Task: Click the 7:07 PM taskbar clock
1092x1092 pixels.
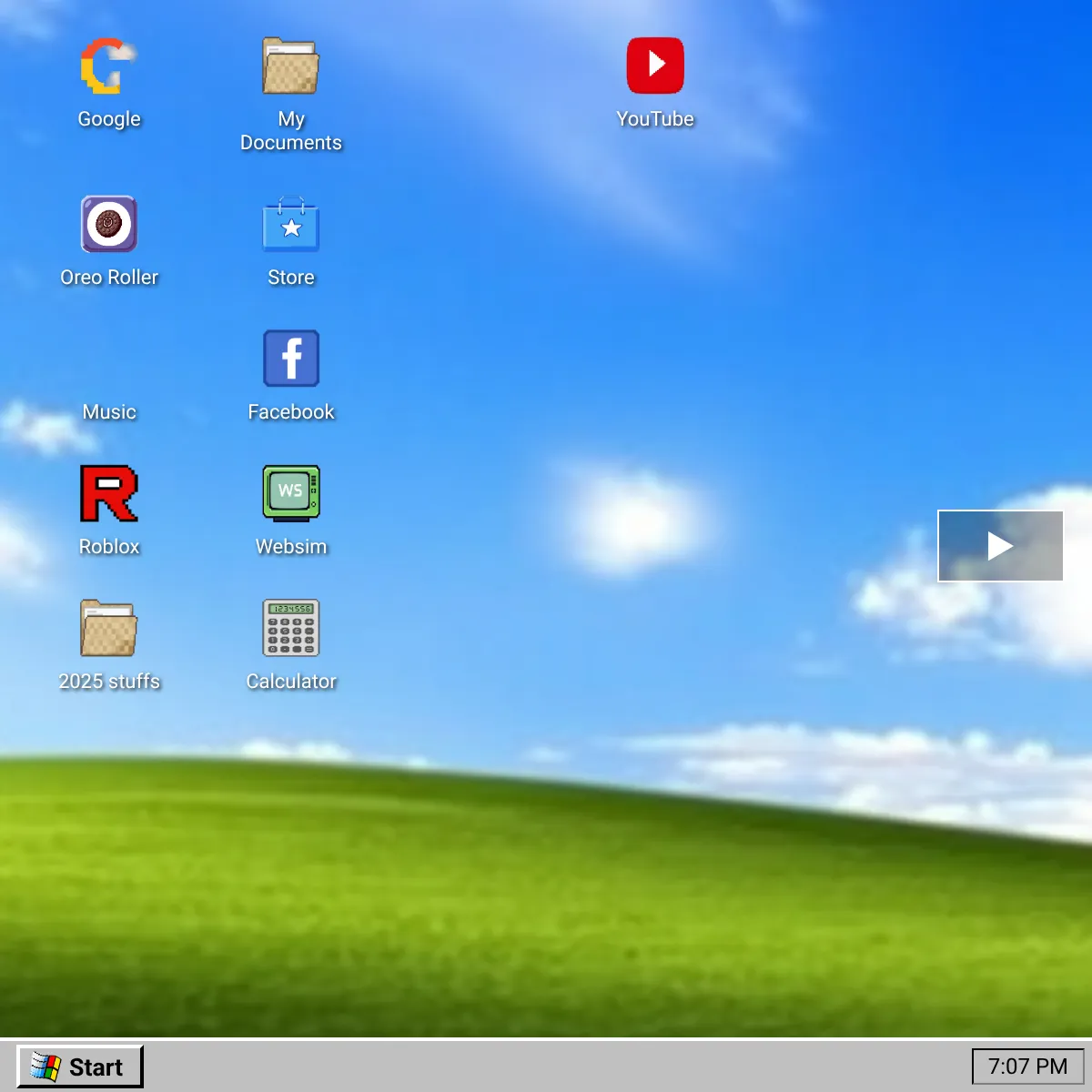Action: point(1027,1067)
